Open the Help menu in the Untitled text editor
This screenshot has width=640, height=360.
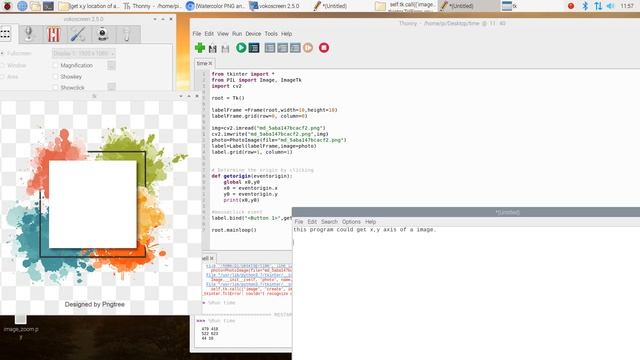370,222
